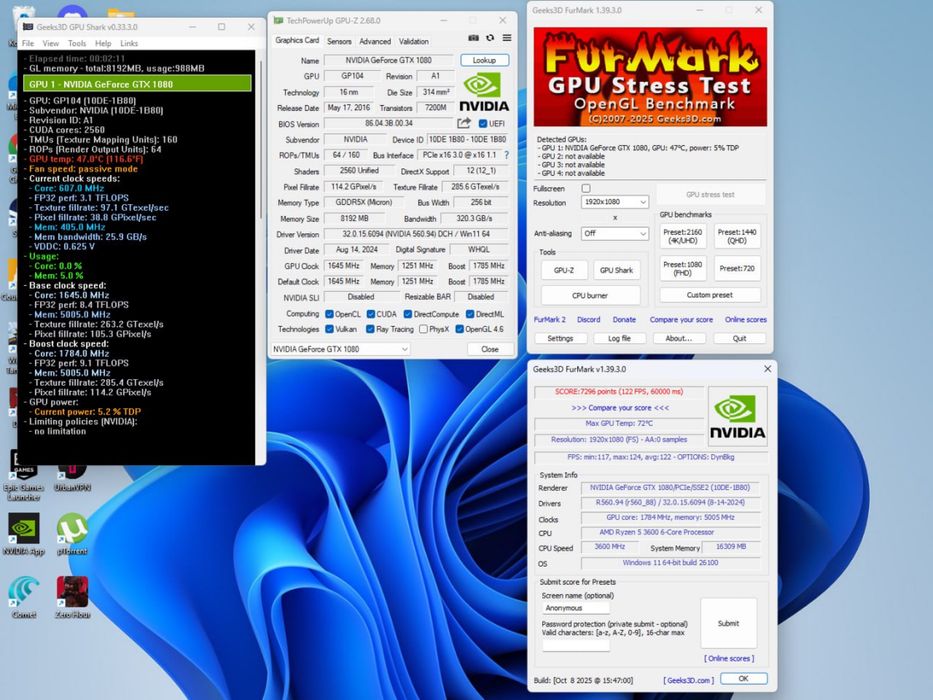Click password protection input field
The image size is (933, 700).
coord(576,645)
